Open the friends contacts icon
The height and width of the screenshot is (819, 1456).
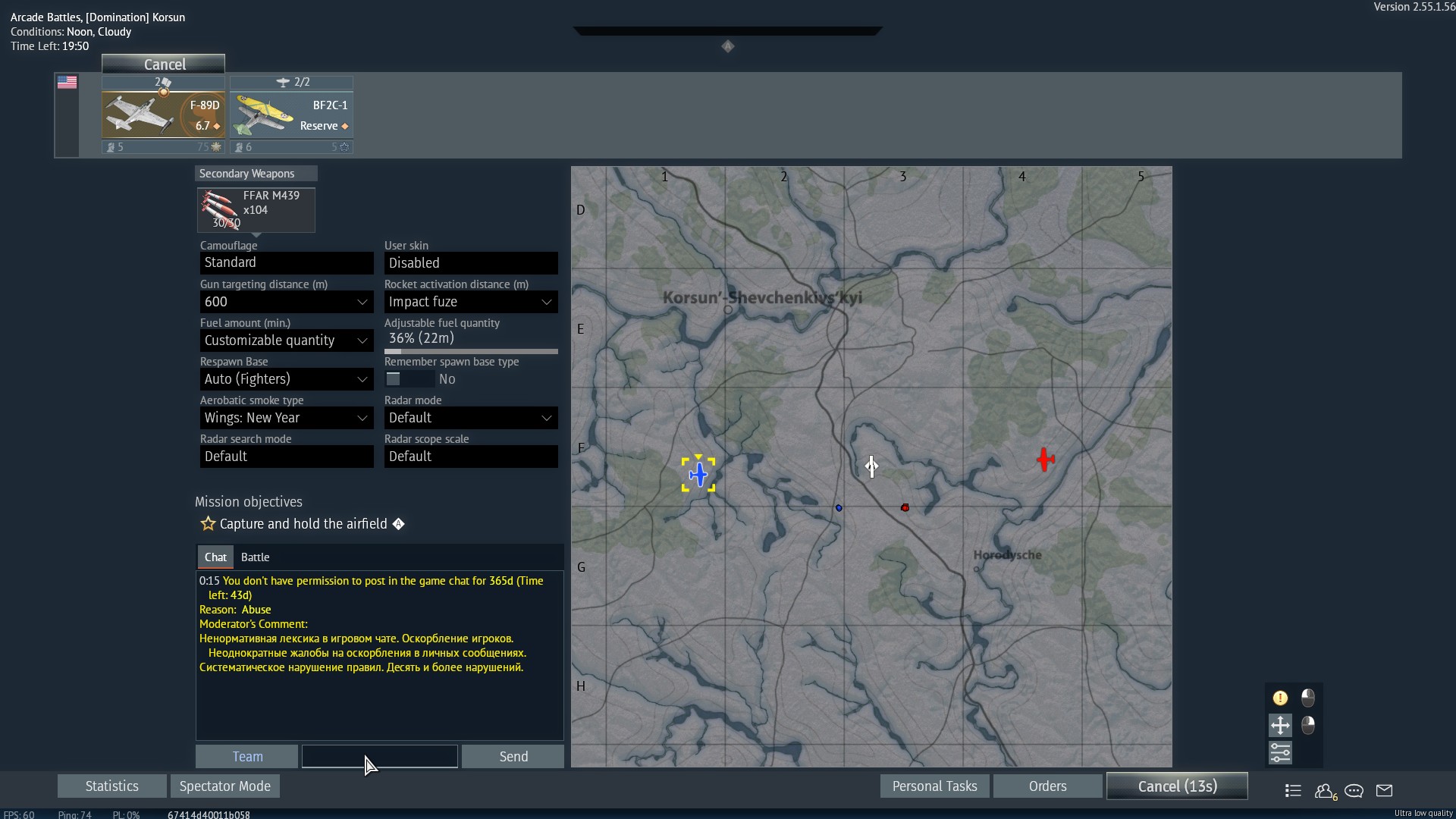click(1325, 791)
